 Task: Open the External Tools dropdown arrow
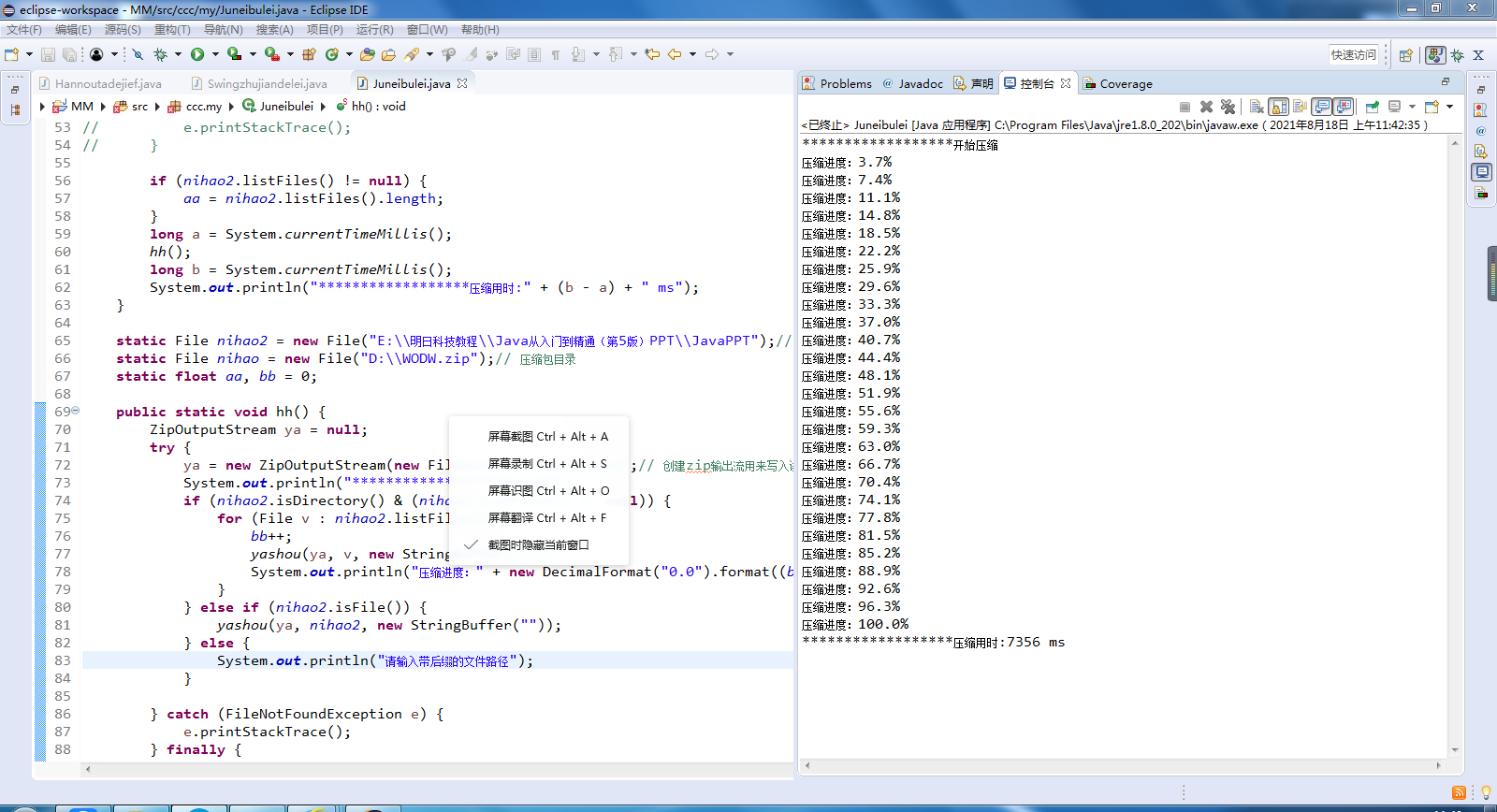[290, 54]
